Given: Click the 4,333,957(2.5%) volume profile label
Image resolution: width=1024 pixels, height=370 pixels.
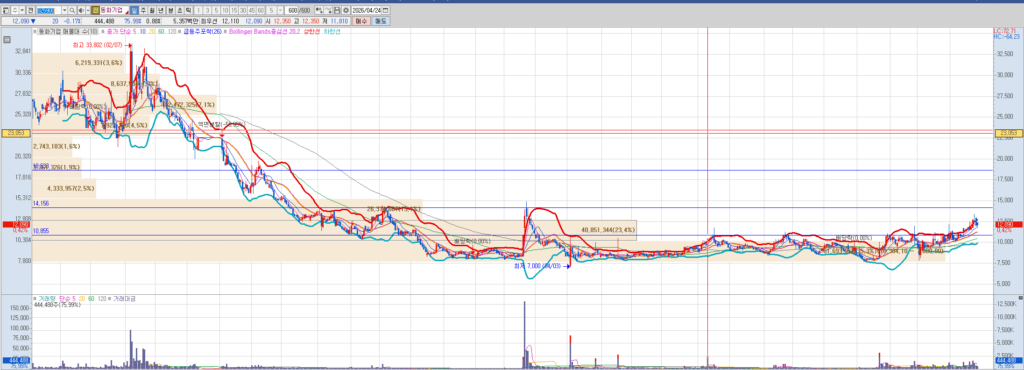Looking at the screenshot, I should pyautogui.click(x=71, y=189).
